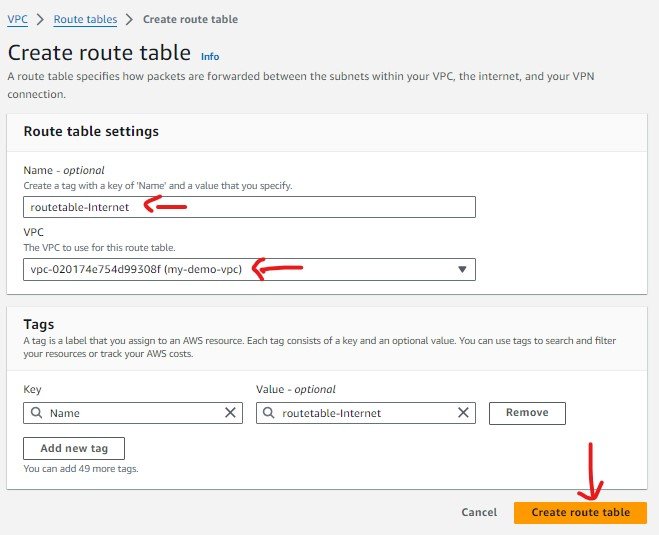Click the Route table settings heading

(91, 131)
